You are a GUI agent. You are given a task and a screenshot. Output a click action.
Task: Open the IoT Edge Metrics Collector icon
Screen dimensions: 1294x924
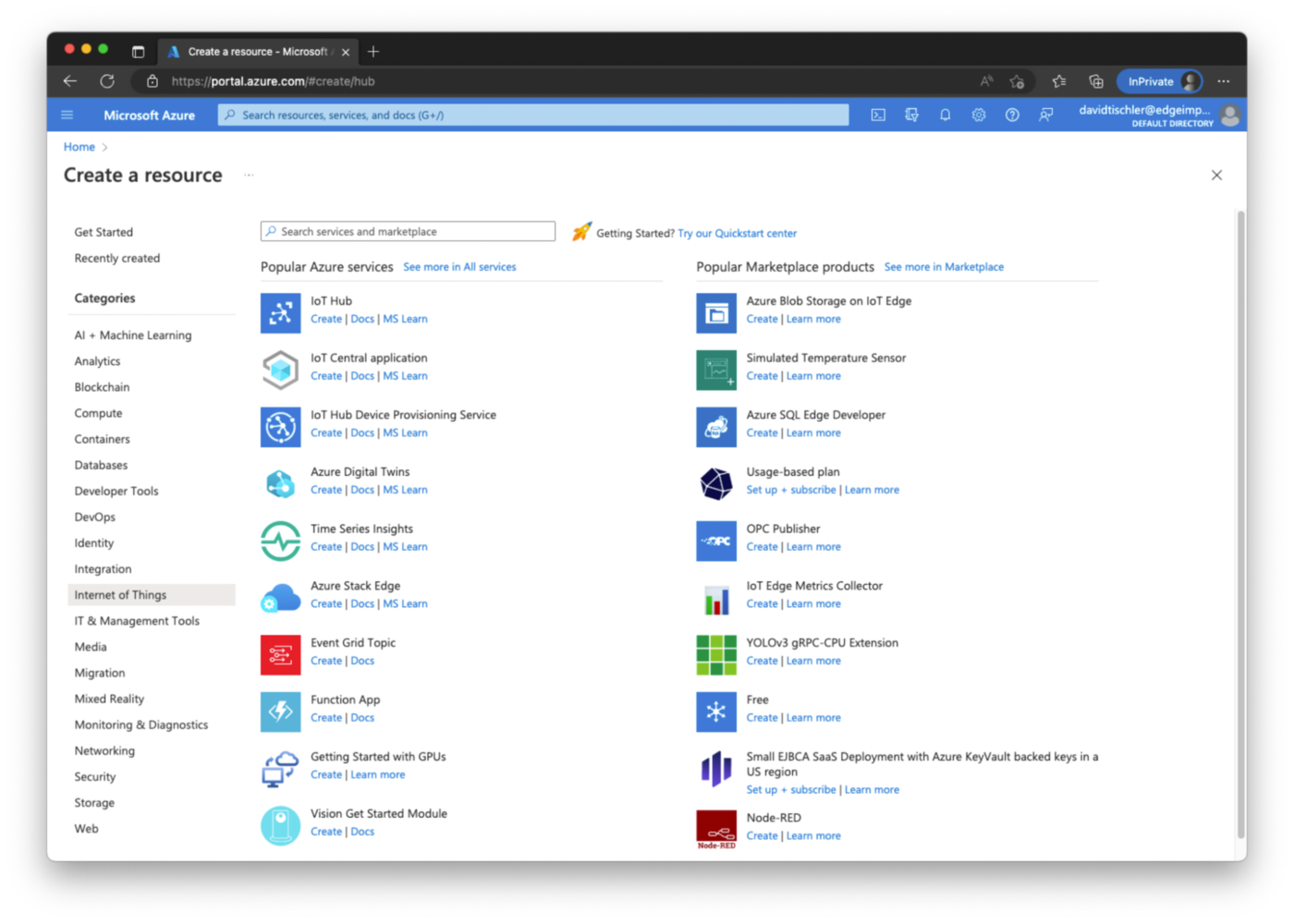click(716, 598)
